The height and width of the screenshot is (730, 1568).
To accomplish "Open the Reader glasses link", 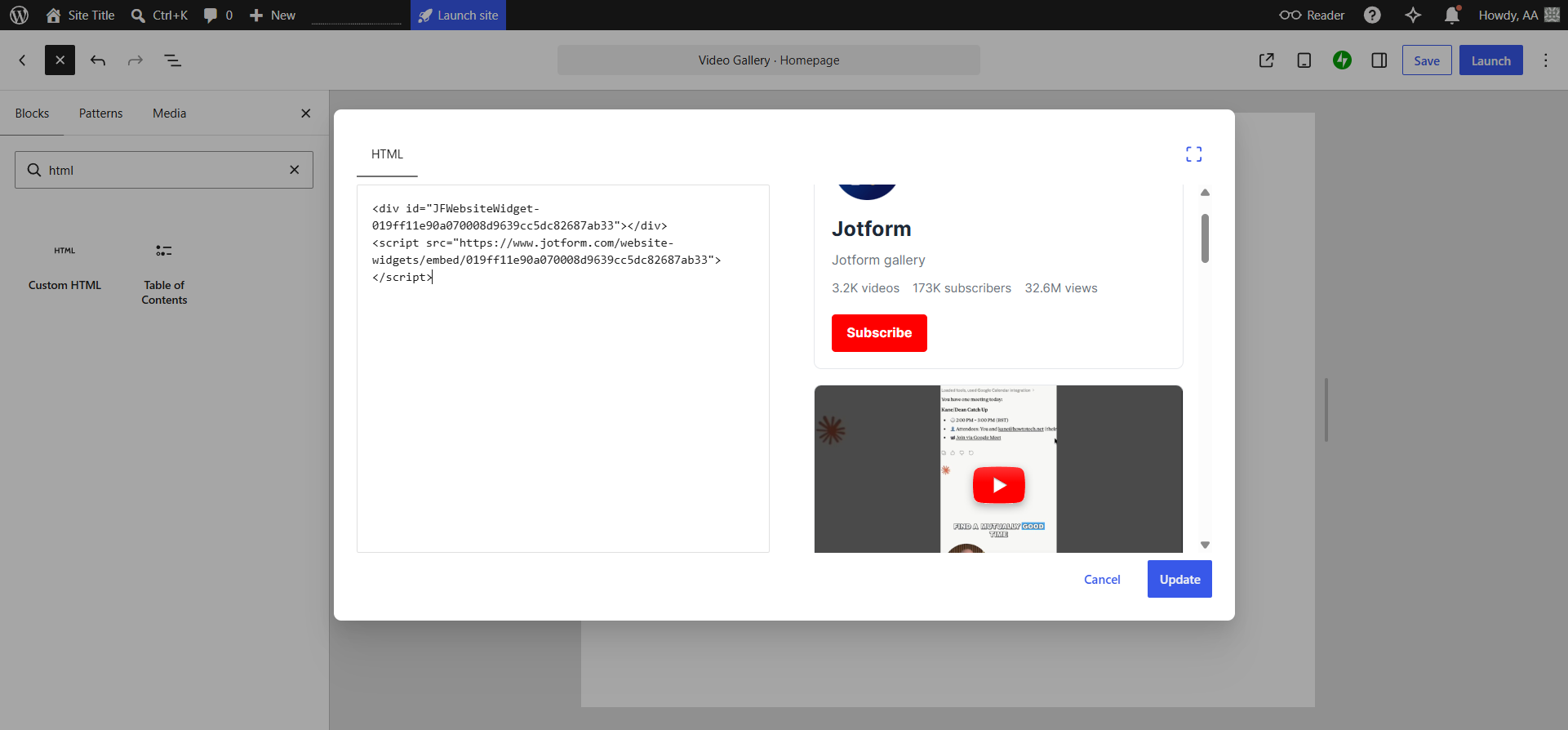I will point(1312,15).
